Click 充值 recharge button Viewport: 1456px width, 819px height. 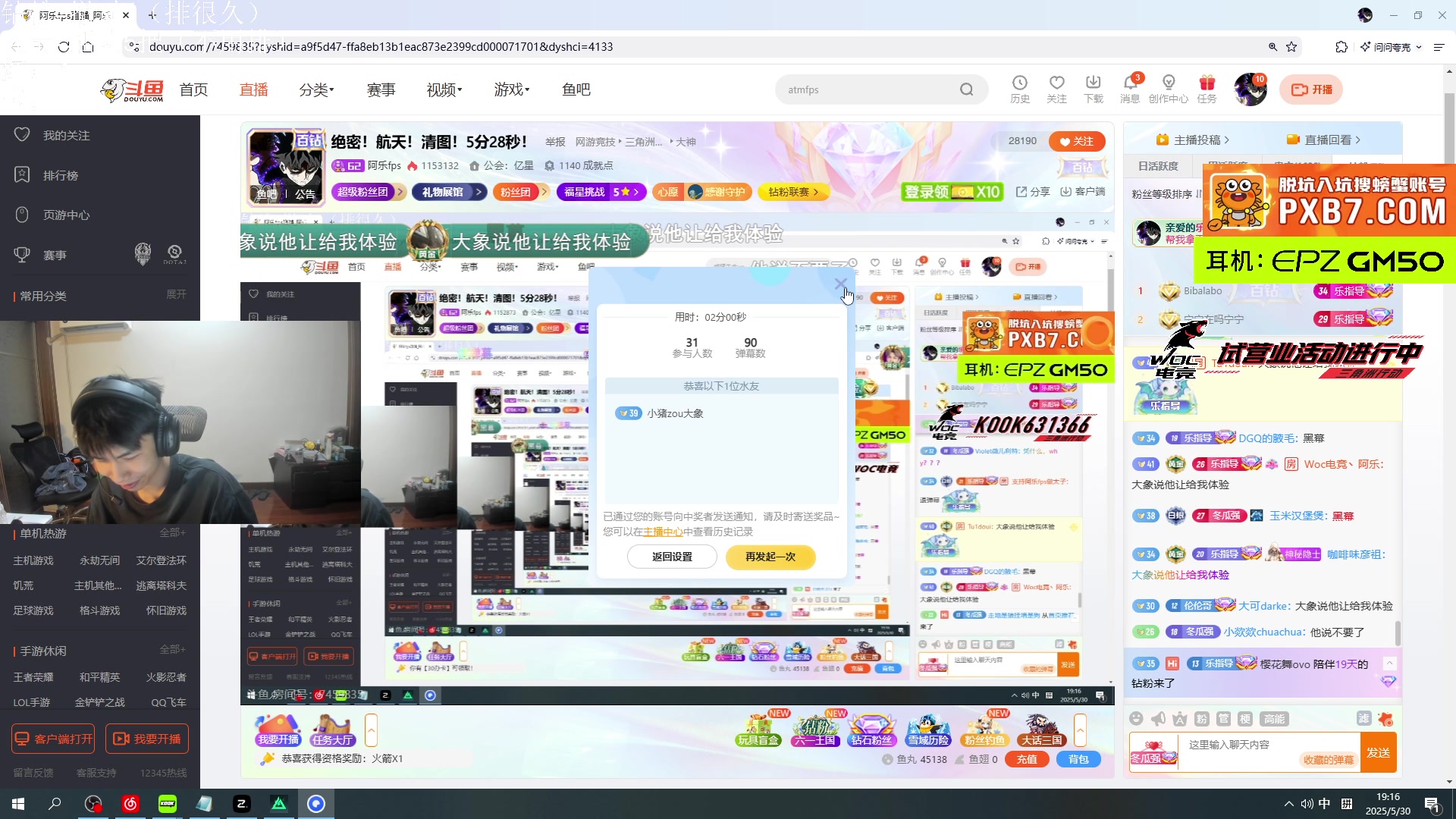(1027, 759)
